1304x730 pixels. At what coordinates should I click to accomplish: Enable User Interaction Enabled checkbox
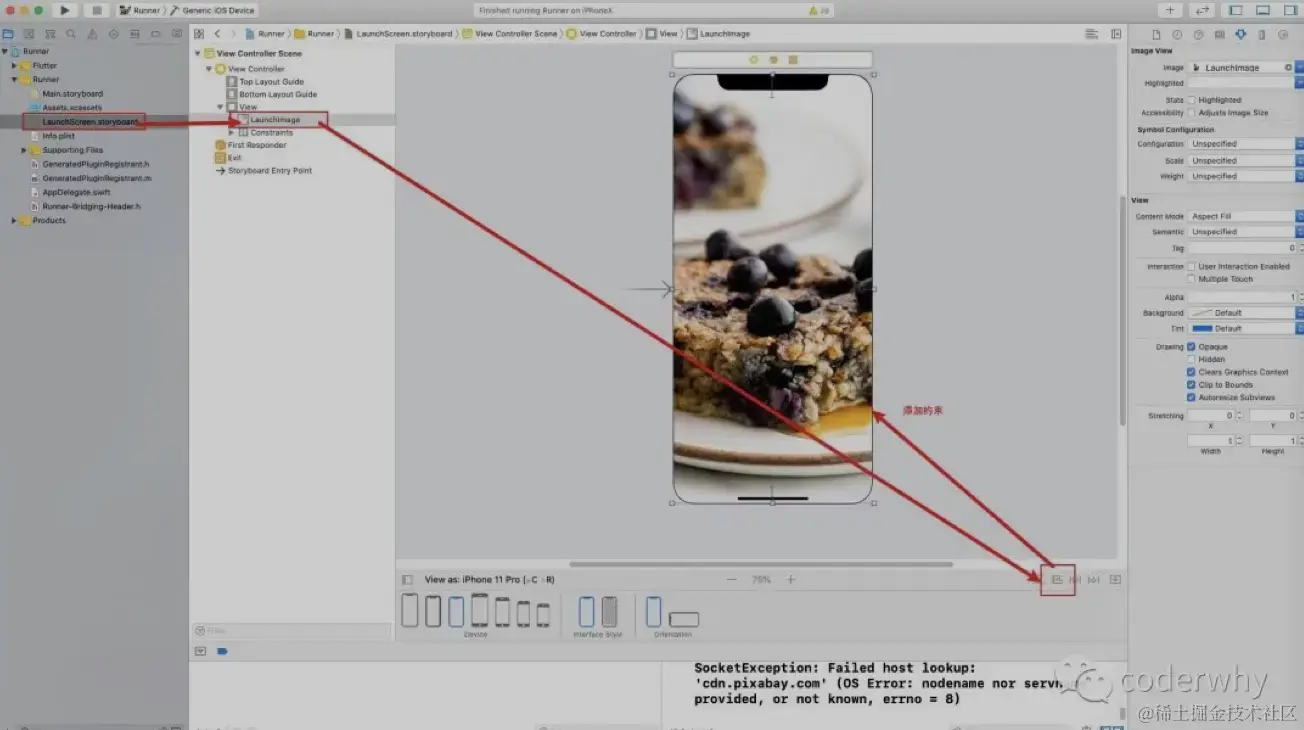[1192, 266]
